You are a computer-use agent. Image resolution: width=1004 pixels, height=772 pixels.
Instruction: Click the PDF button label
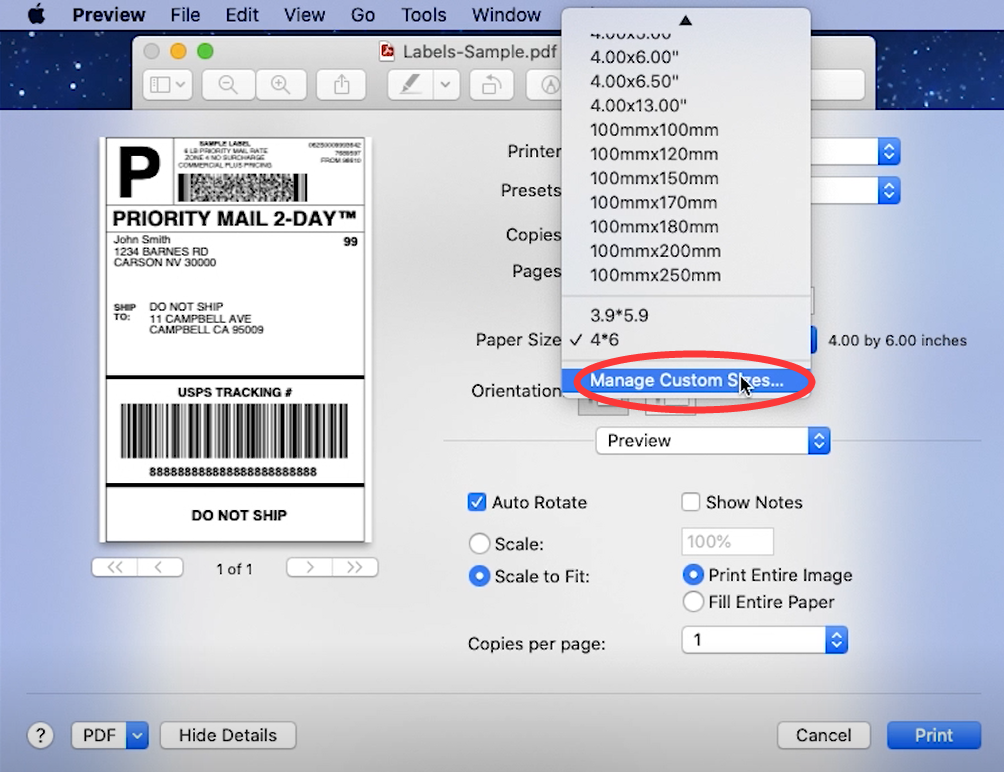point(99,736)
